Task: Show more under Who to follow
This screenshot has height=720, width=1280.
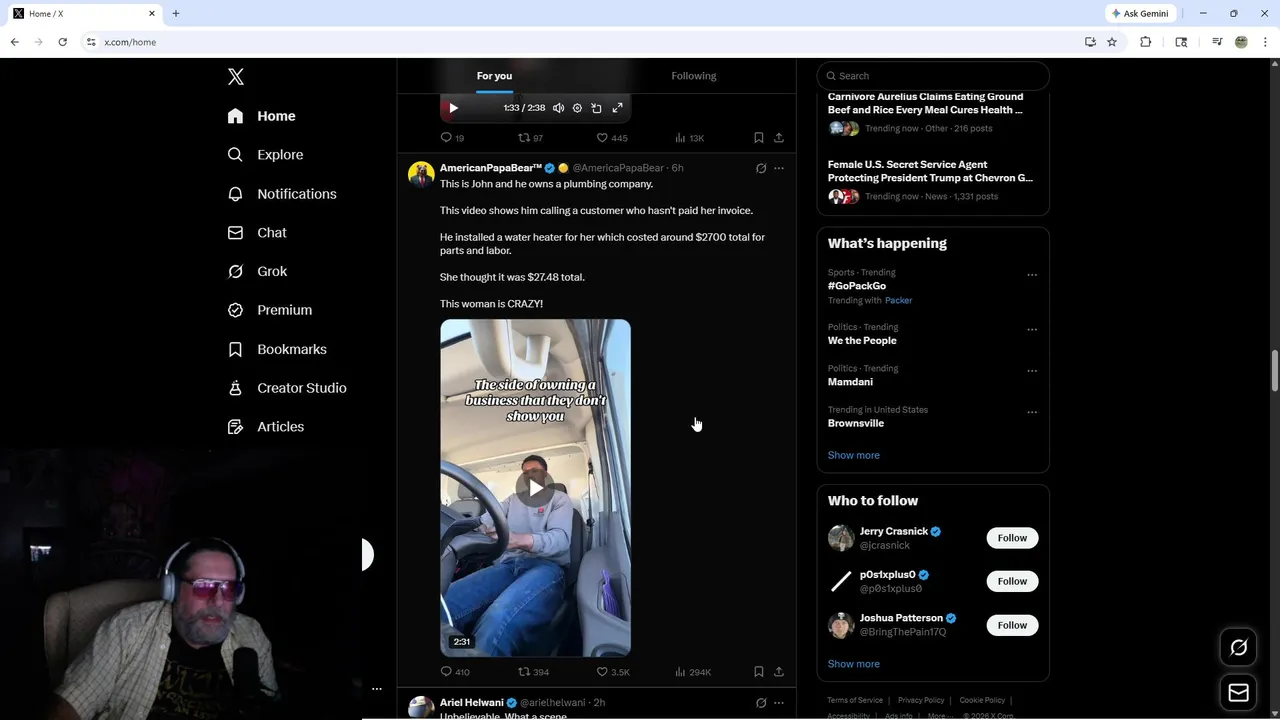Action: [x=853, y=664]
